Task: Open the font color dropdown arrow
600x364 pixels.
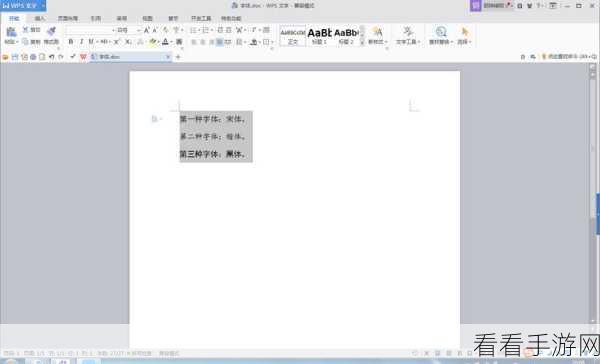Action: click(x=171, y=41)
